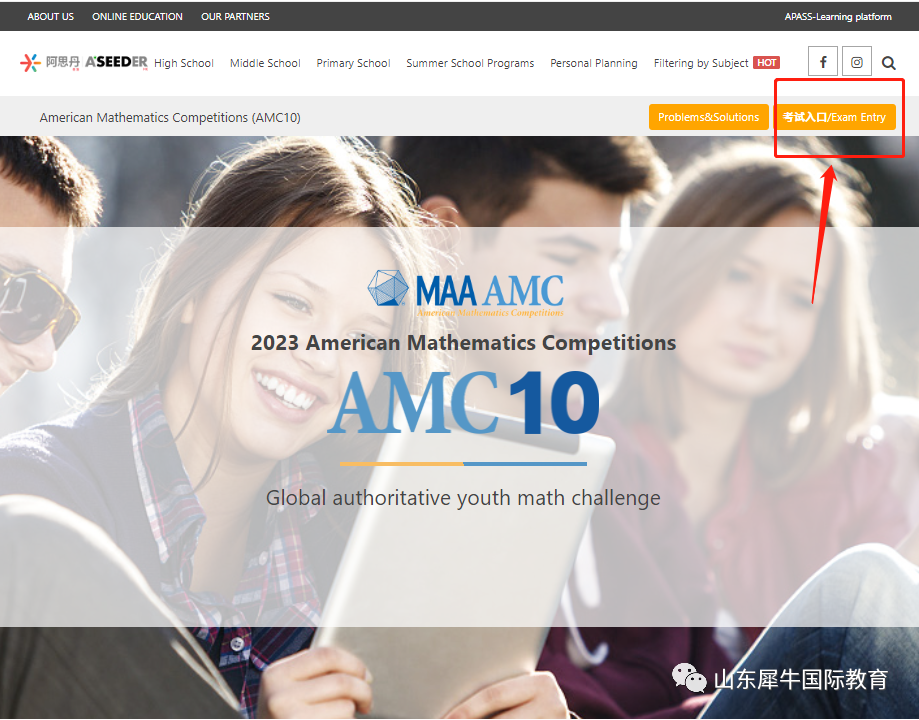The height and width of the screenshot is (720, 919).
Task: Click the A'SEEDER logo
Action: (x=83, y=62)
